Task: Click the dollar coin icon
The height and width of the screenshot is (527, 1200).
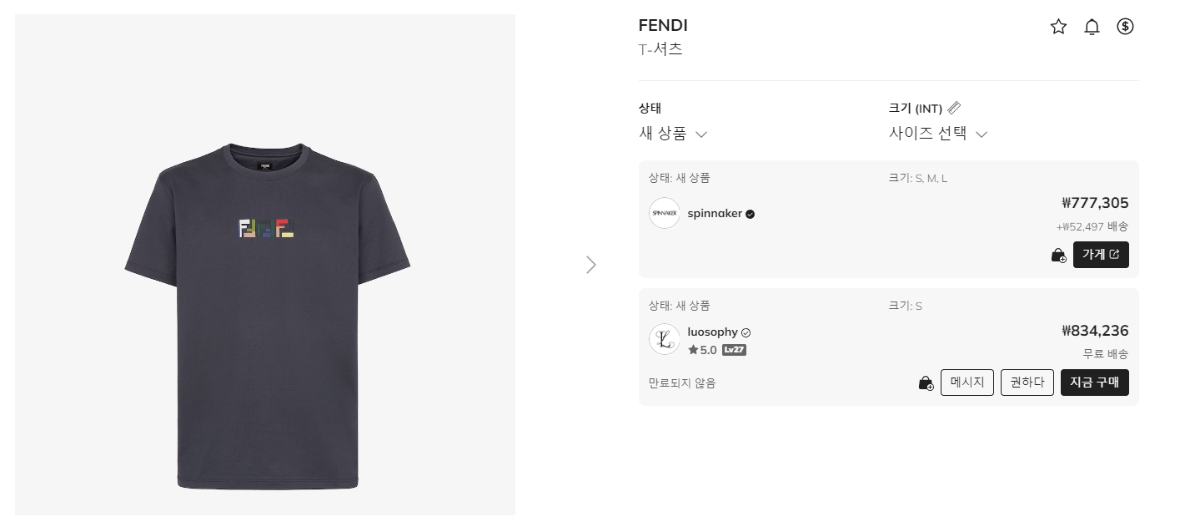Action: click(x=1125, y=27)
